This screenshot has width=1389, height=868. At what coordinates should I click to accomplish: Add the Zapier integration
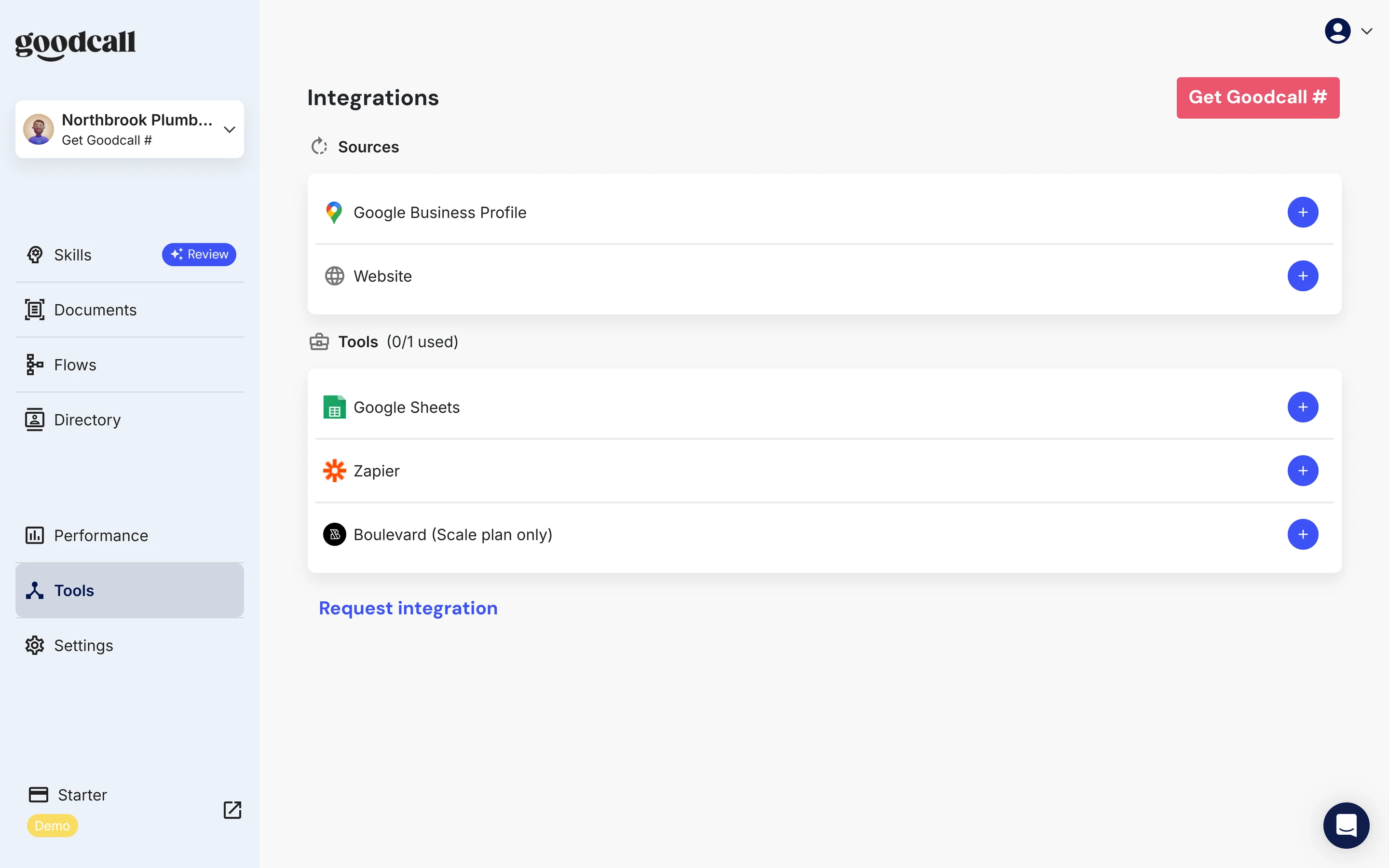pyautogui.click(x=1302, y=471)
